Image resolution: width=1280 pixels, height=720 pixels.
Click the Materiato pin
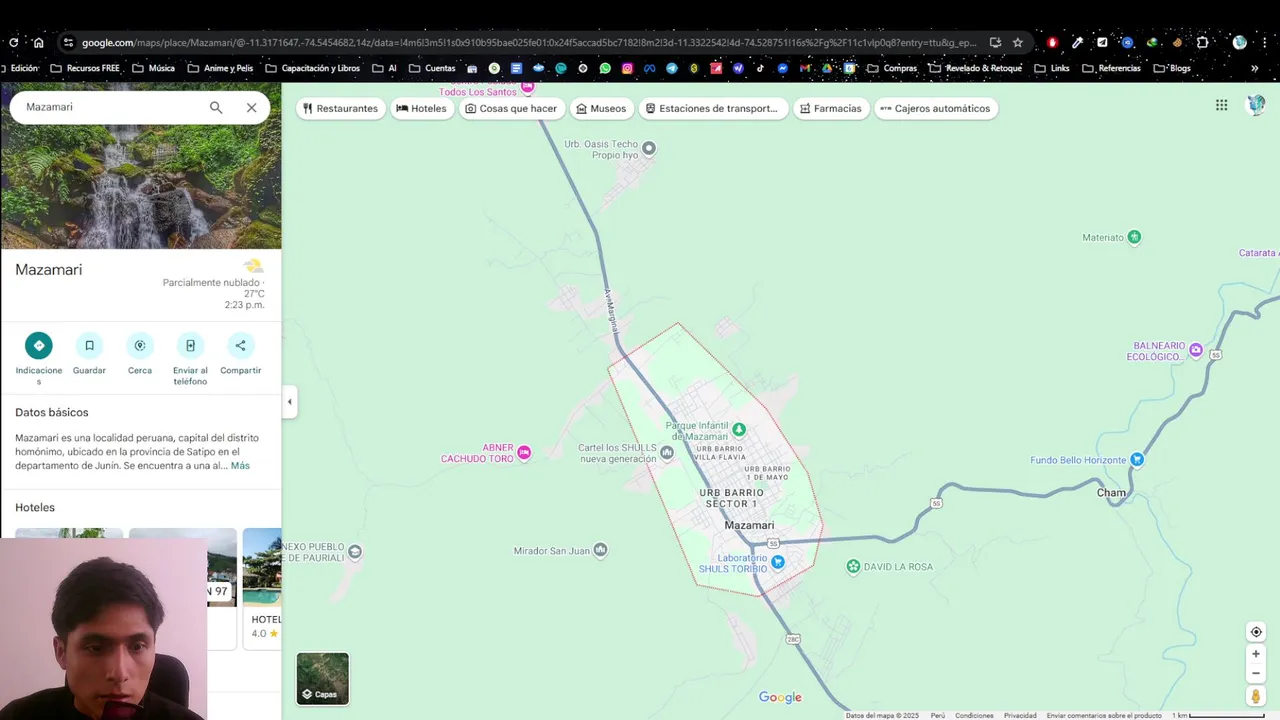(1134, 237)
